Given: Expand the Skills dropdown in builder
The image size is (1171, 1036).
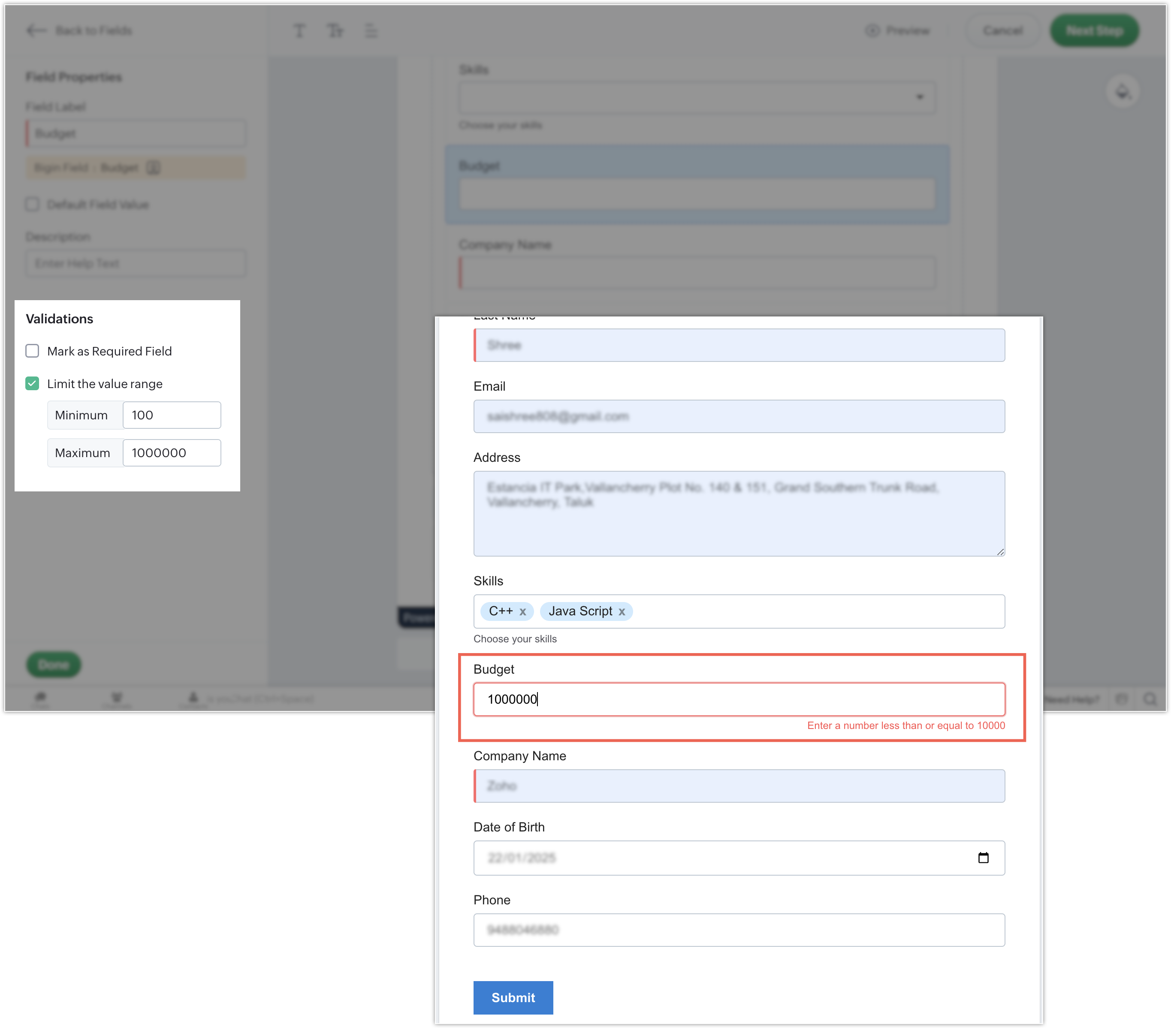Looking at the screenshot, I should [x=920, y=97].
